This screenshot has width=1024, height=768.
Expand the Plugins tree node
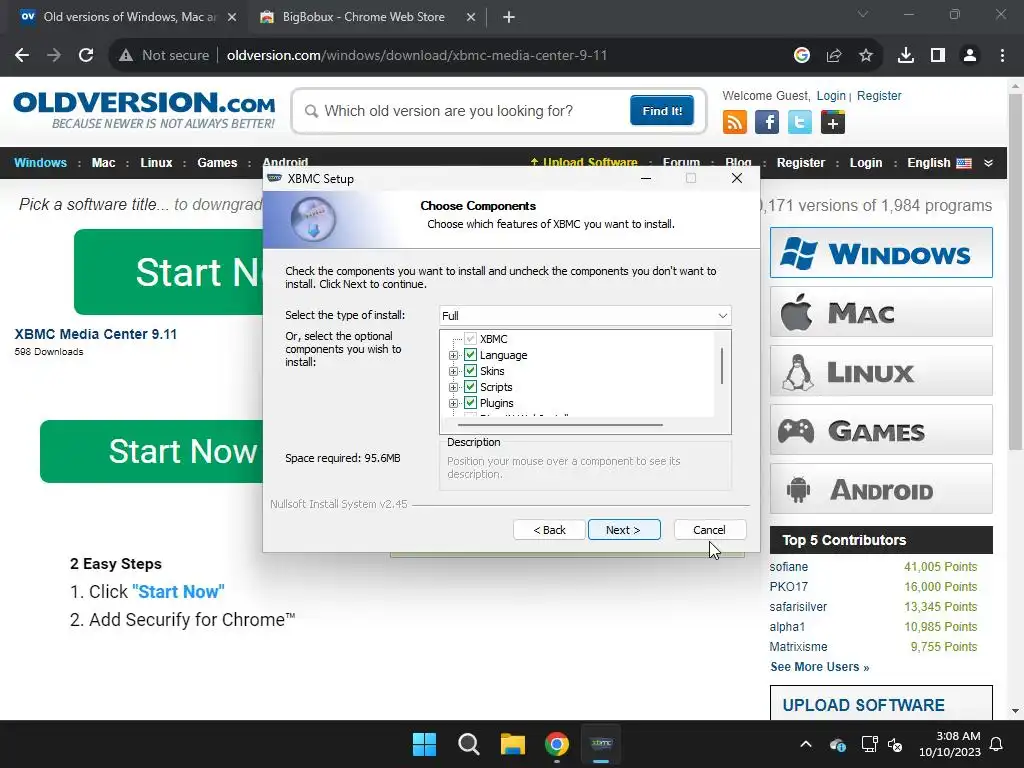[453, 403]
